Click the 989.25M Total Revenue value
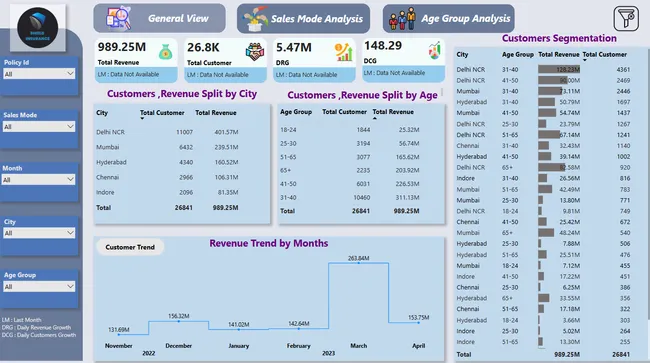 coord(122,47)
